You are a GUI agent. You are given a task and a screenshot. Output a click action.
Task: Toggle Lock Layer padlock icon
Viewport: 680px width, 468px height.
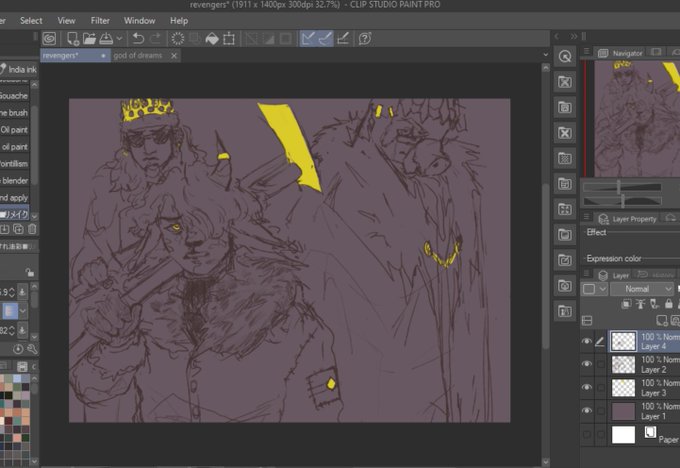click(668, 304)
